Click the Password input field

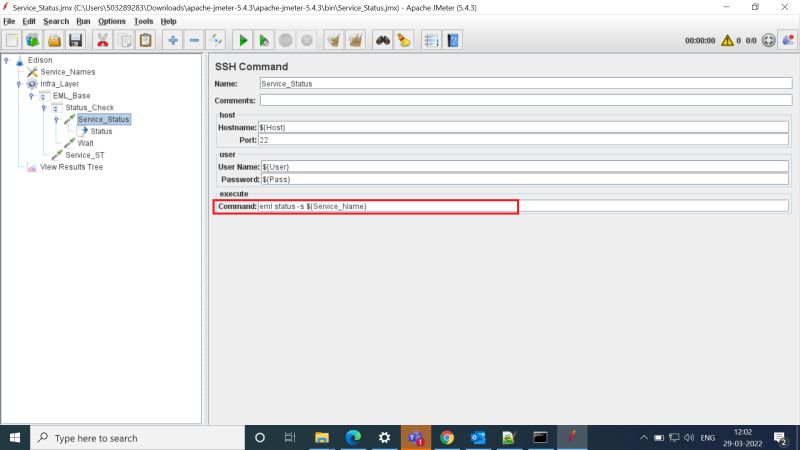(x=524, y=180)
